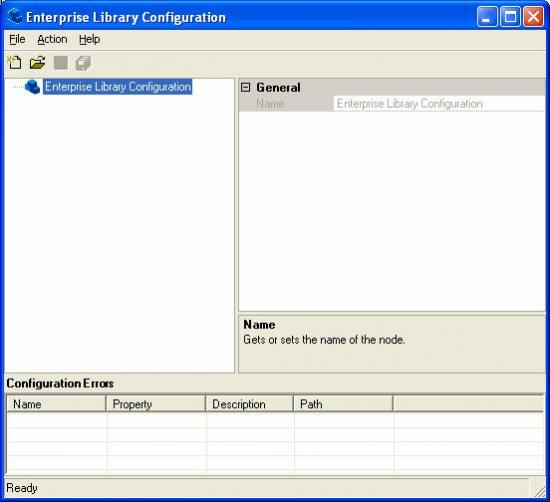Viewport: 550px width, 502px height.
Task: Click the title bar application icon
Action: pyautogui.click(x=15, y=16)
